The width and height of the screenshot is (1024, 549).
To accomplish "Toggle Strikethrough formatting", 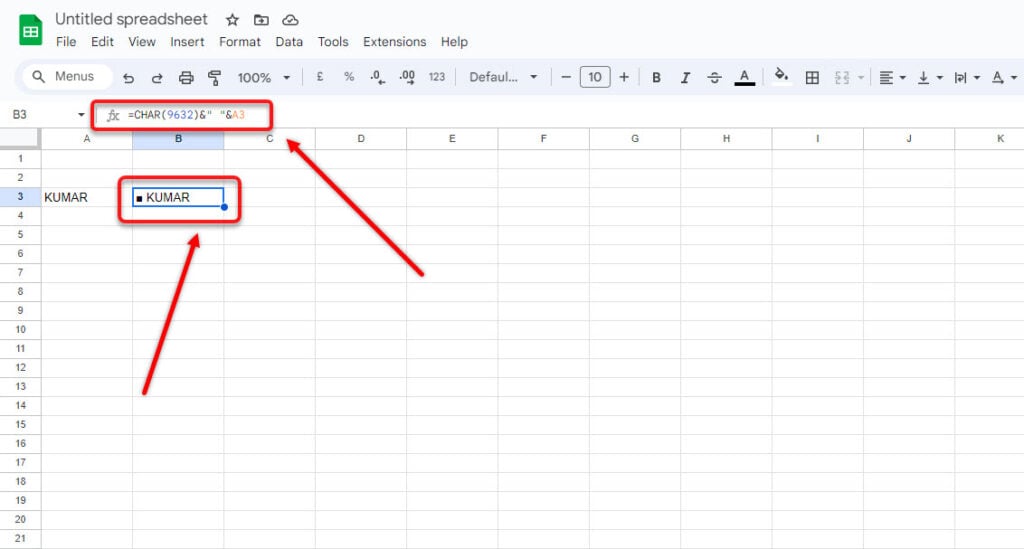I will pos(714,78).
